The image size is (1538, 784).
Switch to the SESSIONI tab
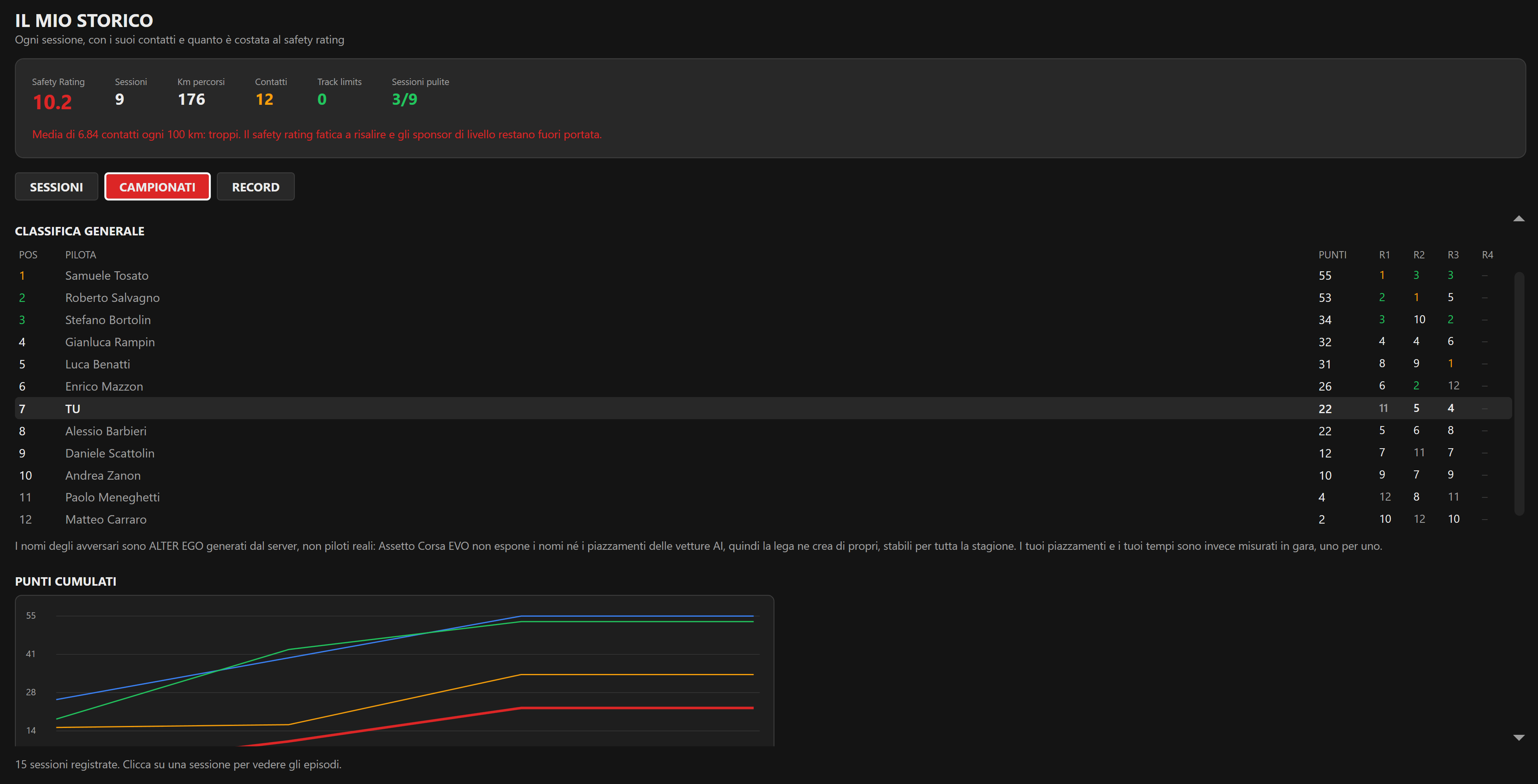(x=56, y=187)
